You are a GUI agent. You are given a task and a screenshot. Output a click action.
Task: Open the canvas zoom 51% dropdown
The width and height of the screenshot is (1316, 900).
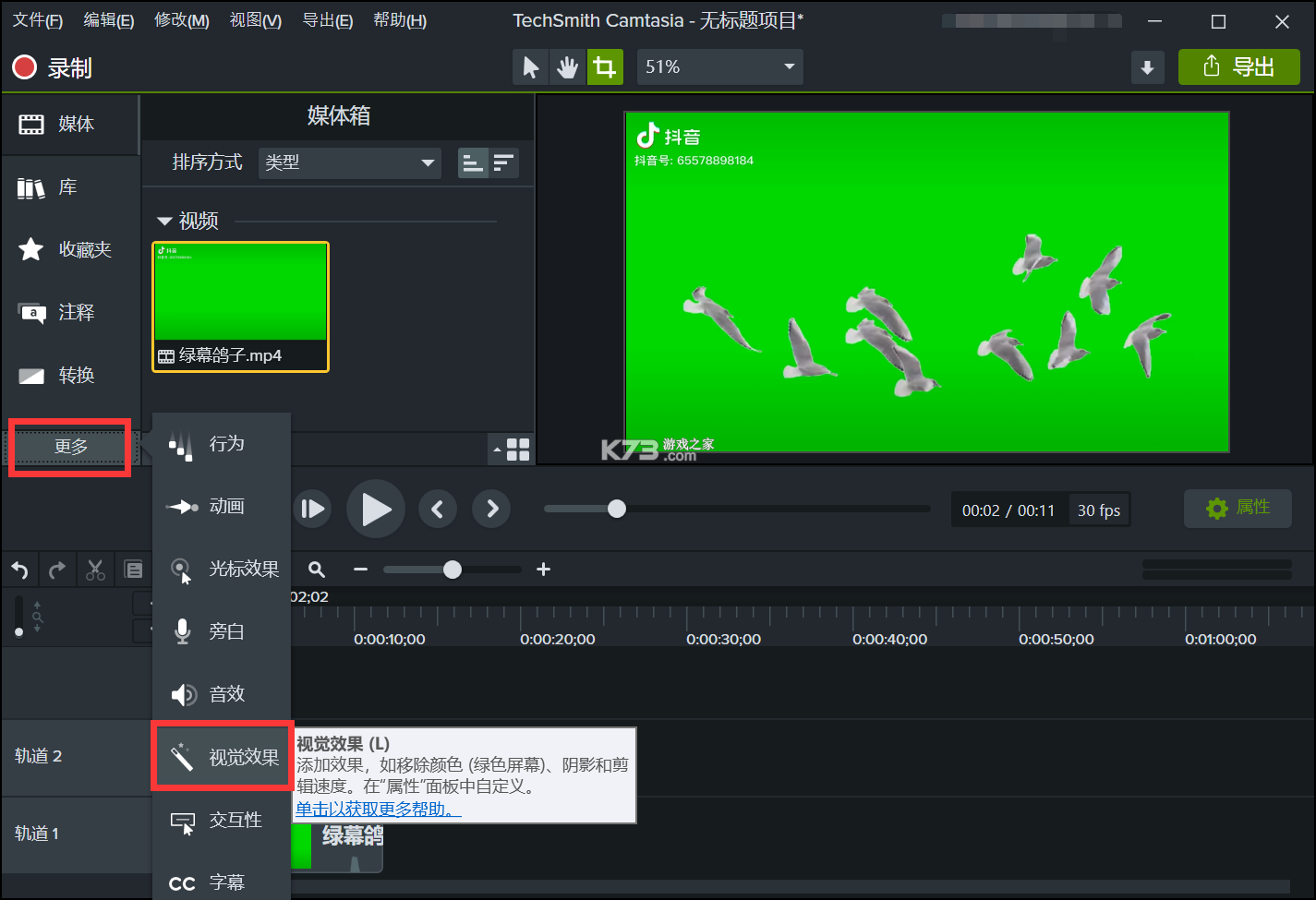[719, 67]
